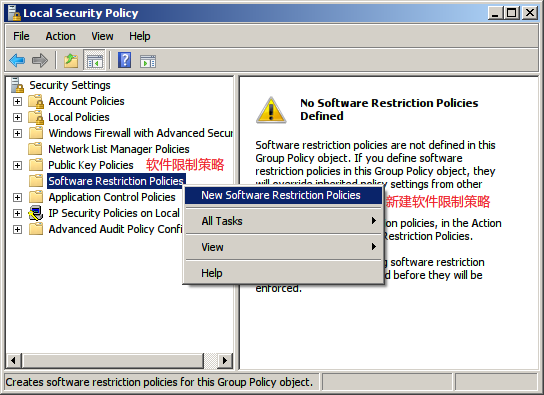Open the View submenu arrow in context menu
This screenshot has width=544, height=395.
coord(374,247)
